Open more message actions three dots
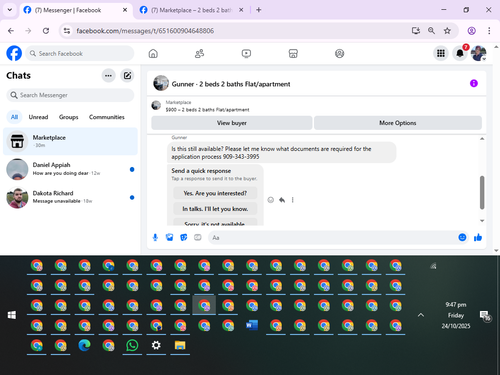This screenshot has height=375, width=500. click(293, 200)
